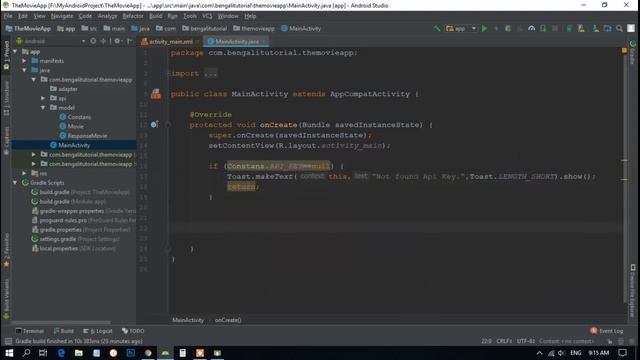Open Chrome from Windows taskbar

tap(148, 353)
